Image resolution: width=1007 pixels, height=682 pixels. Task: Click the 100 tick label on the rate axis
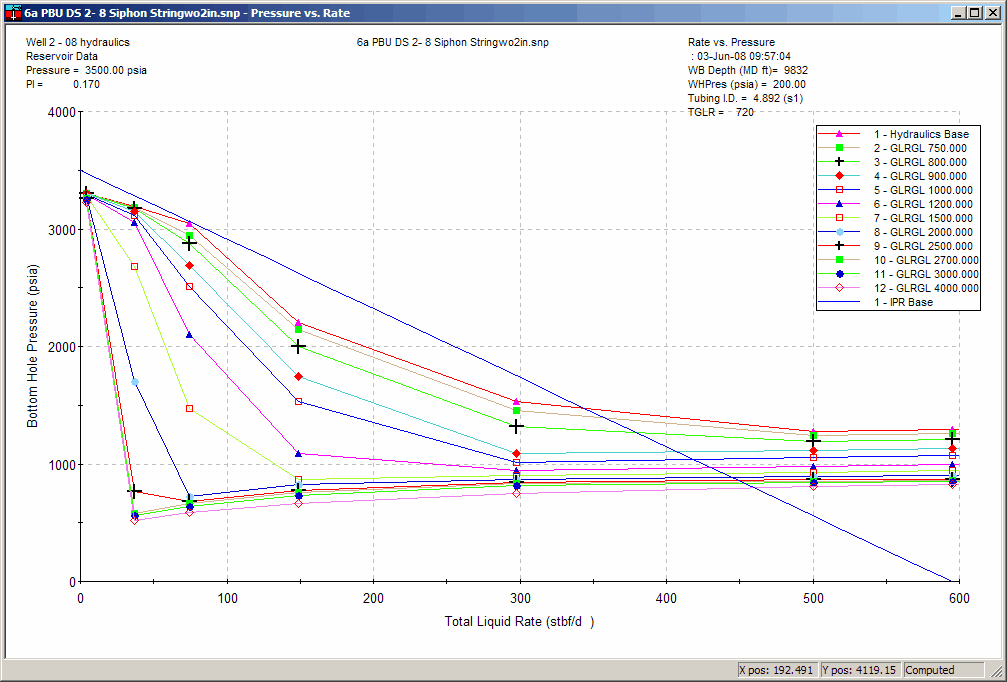(x=227, y=599)
